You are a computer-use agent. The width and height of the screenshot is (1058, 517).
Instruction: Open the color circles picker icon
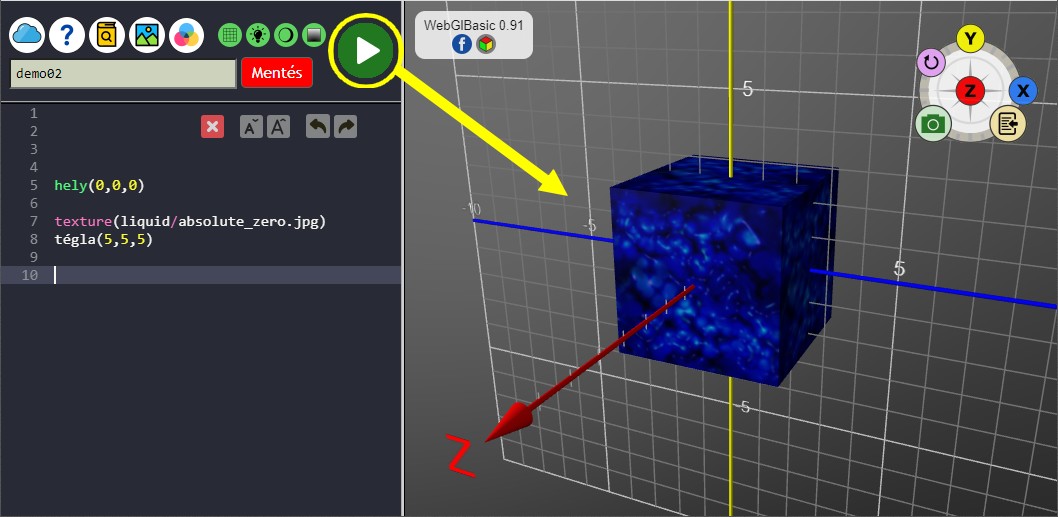coord(186,35)
